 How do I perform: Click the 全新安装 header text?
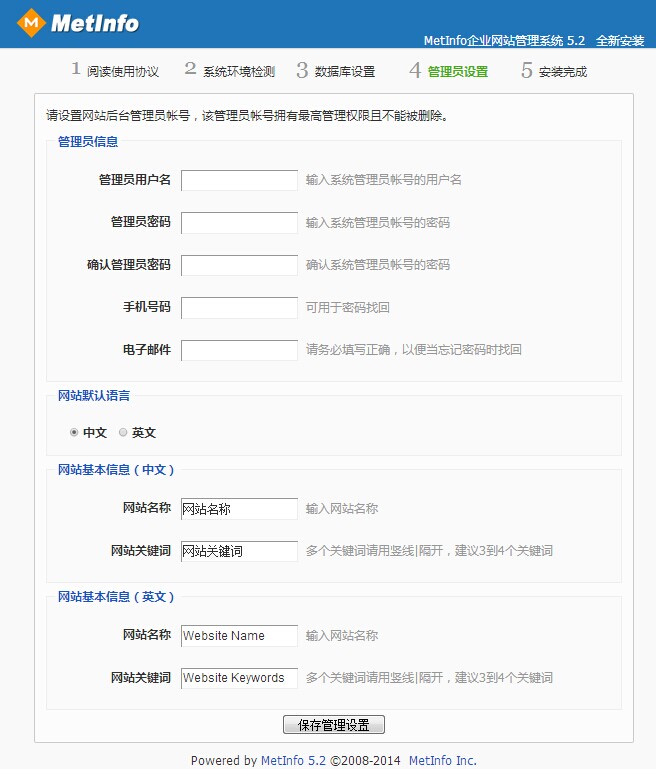point(620,40)
